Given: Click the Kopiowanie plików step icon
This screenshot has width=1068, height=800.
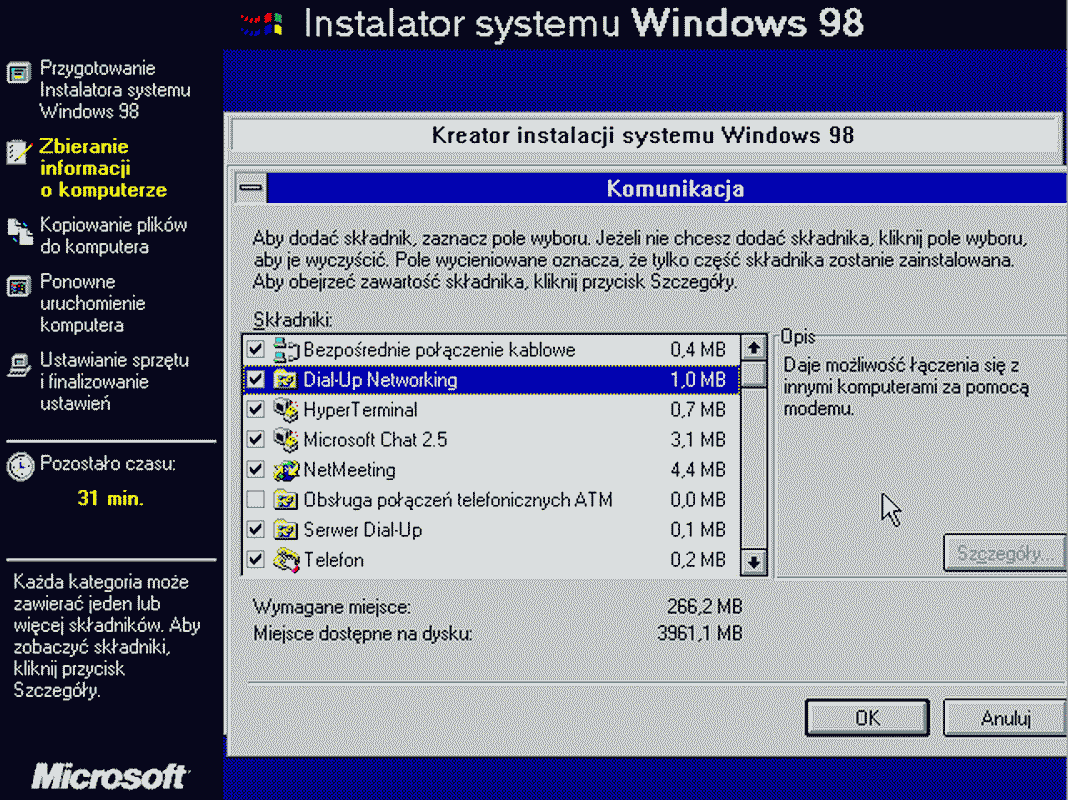Looking at the screenshot, I should point(20,231).
